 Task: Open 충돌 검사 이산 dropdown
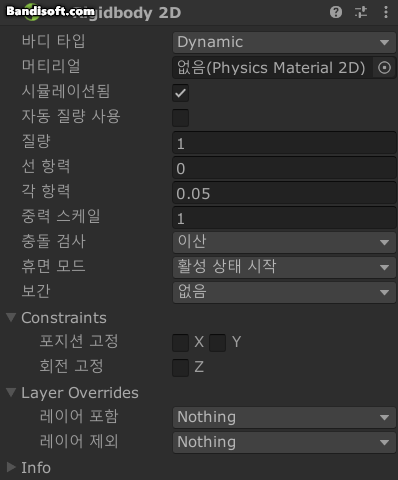[284, 242]
